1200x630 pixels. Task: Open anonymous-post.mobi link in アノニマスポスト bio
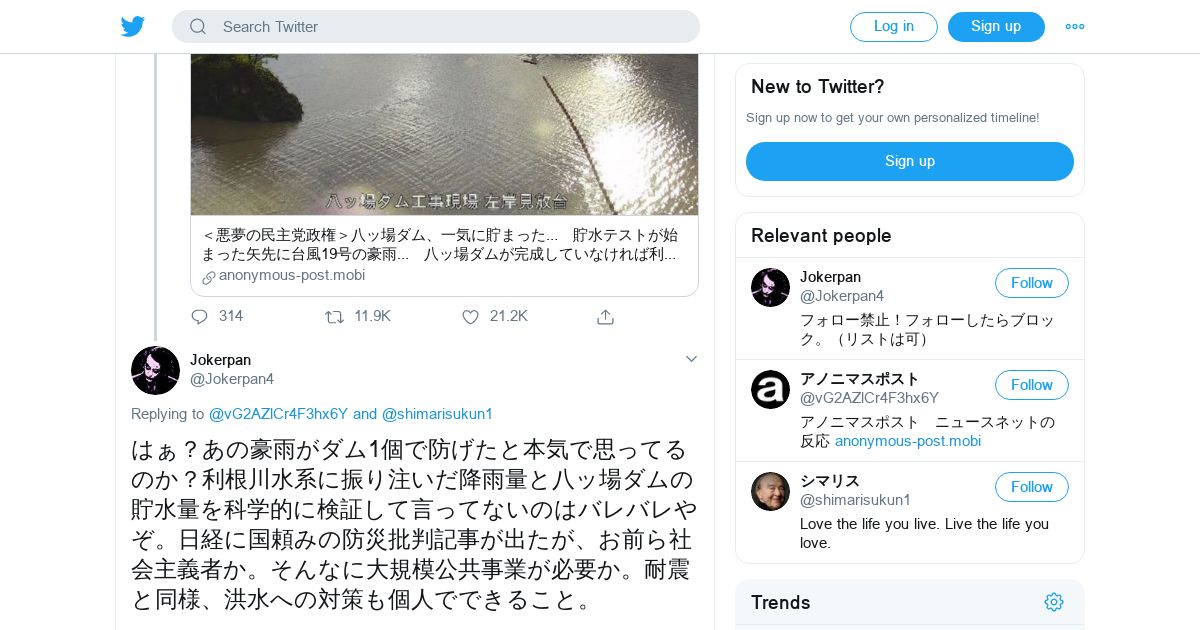pos(908,441)
